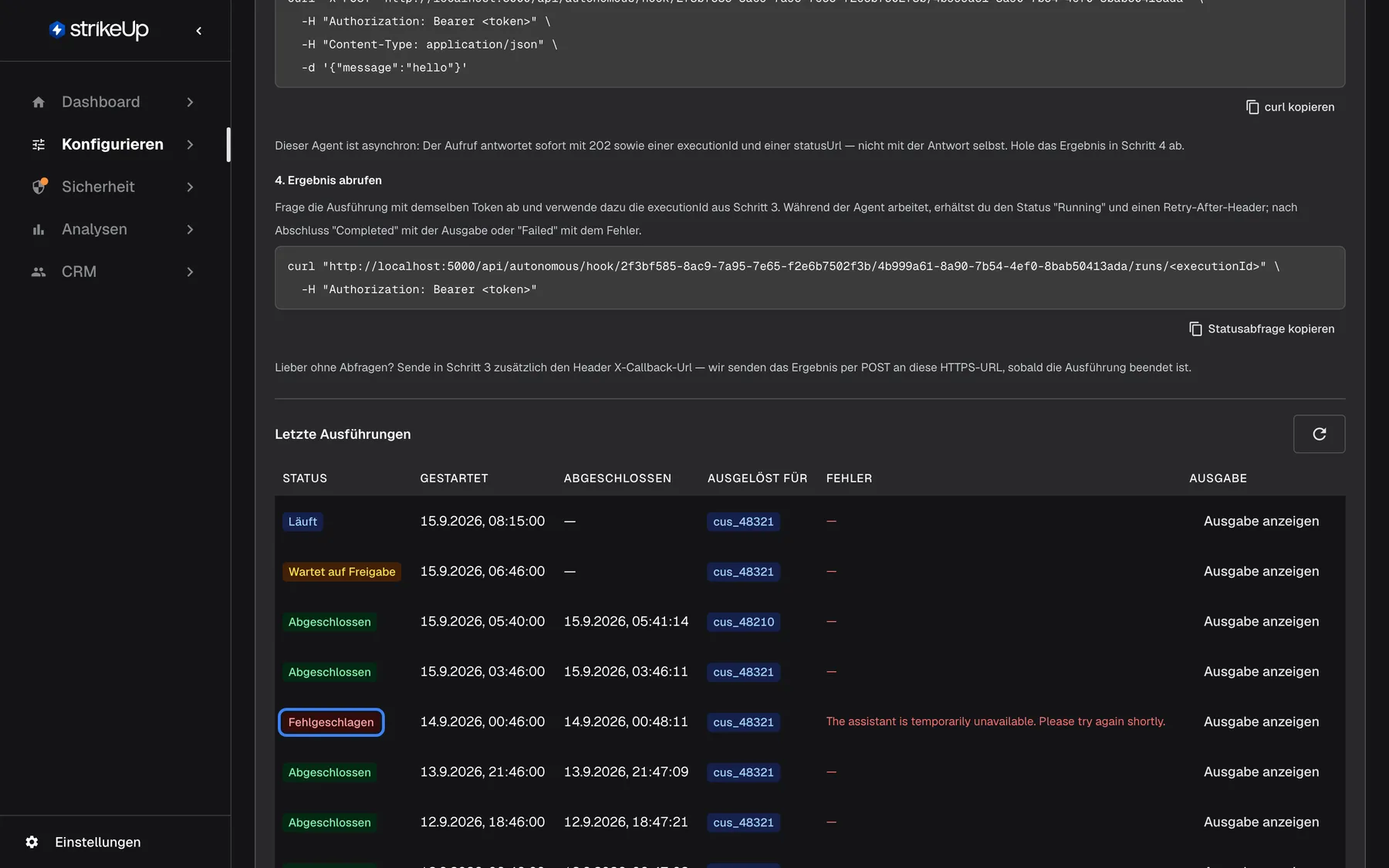The height and width of the screenshot is (868, 1389).
Task: Expand the Sicherheit submenu chevron
Action: tap(190, 187)
